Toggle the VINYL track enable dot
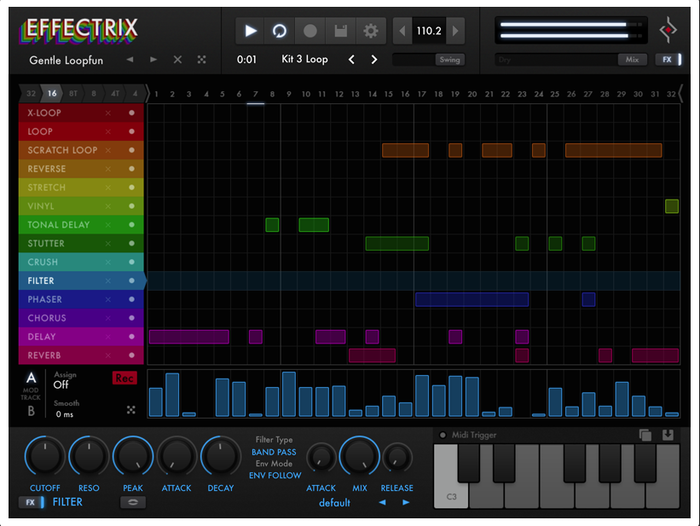Screen dimensions: 700x526 [132, 206]
